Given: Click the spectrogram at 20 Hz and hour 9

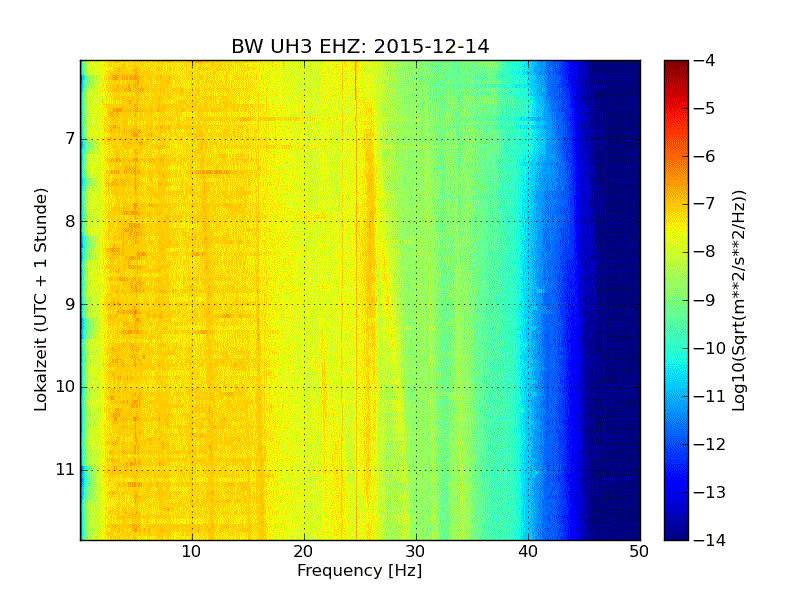Looking at the screenshot, I should (x=304, y=304).
